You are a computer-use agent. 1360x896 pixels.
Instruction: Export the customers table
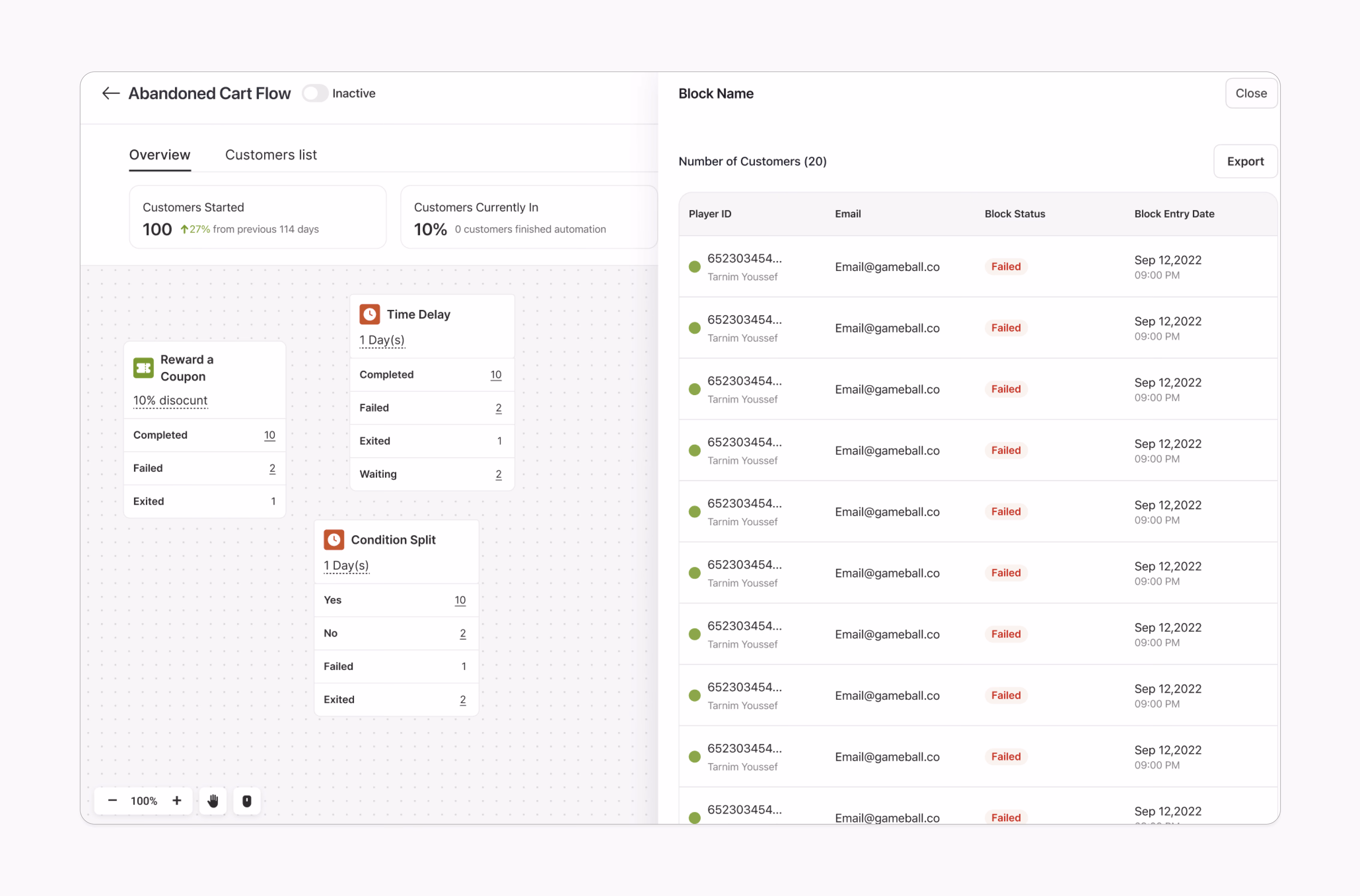1245,161
